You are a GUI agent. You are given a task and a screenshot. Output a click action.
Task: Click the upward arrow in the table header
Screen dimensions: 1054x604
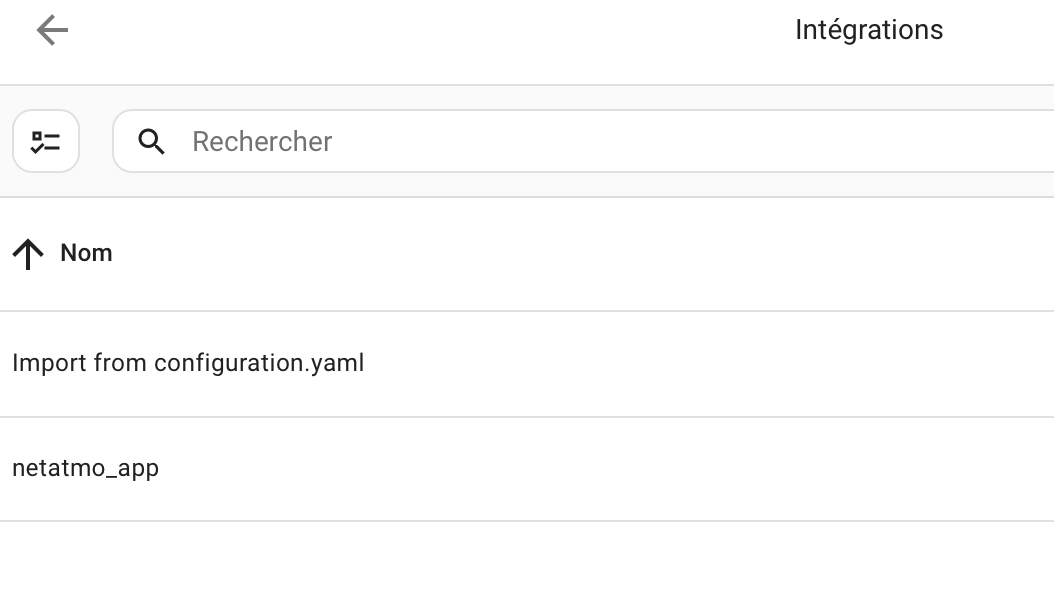pyautogui.click(x=28, y=254)
